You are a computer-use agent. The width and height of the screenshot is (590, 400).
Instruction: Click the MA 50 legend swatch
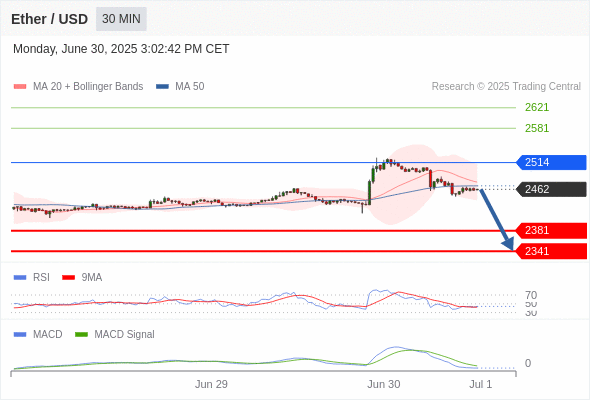pos(162,87)
